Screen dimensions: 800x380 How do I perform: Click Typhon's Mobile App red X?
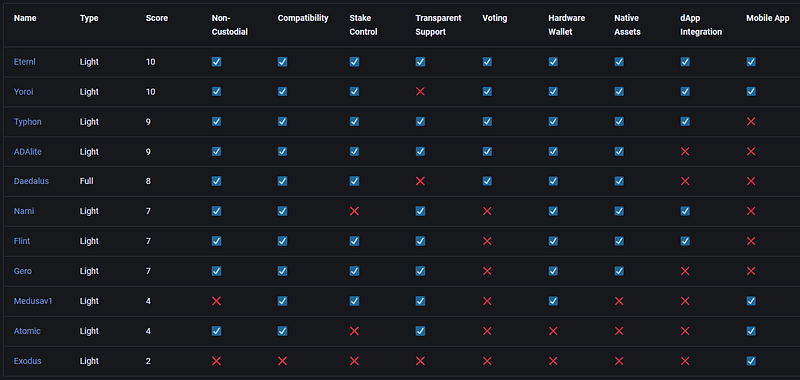(x=751, y=121)
